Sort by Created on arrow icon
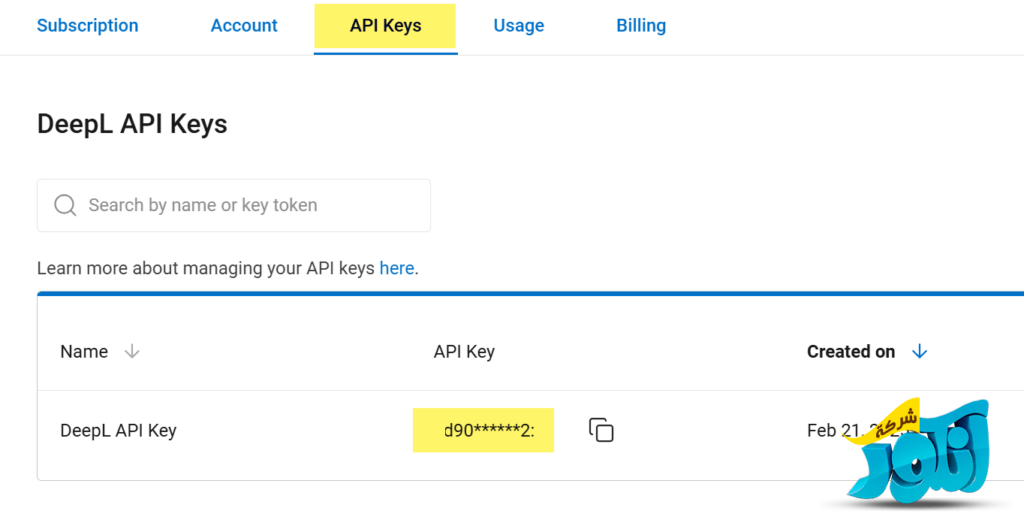Image resolution: width=1024 pixels, height=520 pixels. point(920,351)
